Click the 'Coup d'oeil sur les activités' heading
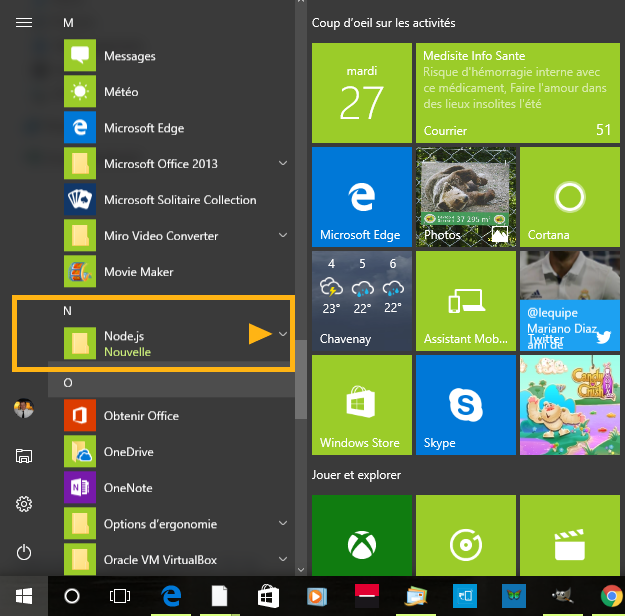This screenshot has width=625, height=616. [x=383, y=23]
